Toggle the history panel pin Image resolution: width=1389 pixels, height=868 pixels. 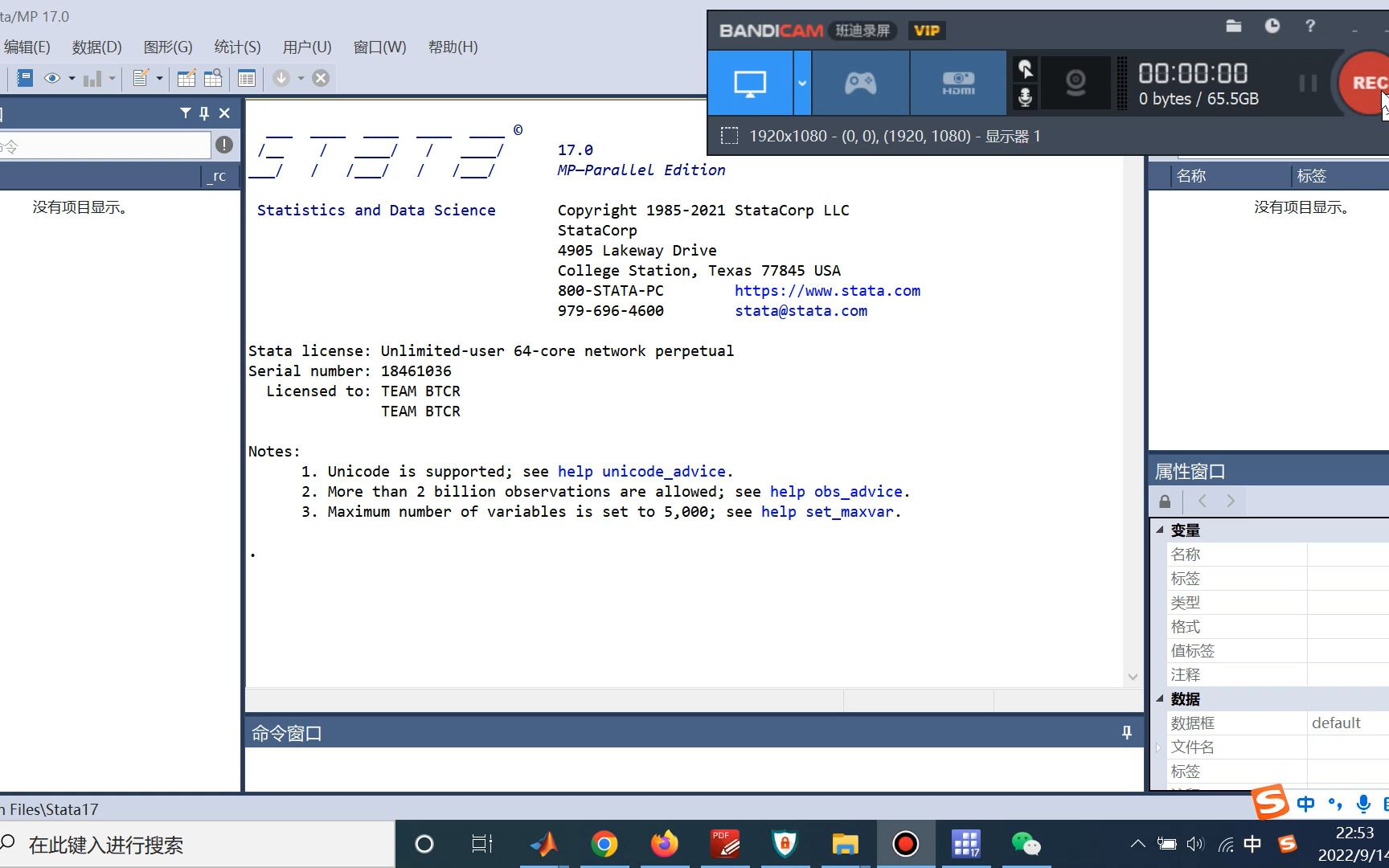coord(204,113)
